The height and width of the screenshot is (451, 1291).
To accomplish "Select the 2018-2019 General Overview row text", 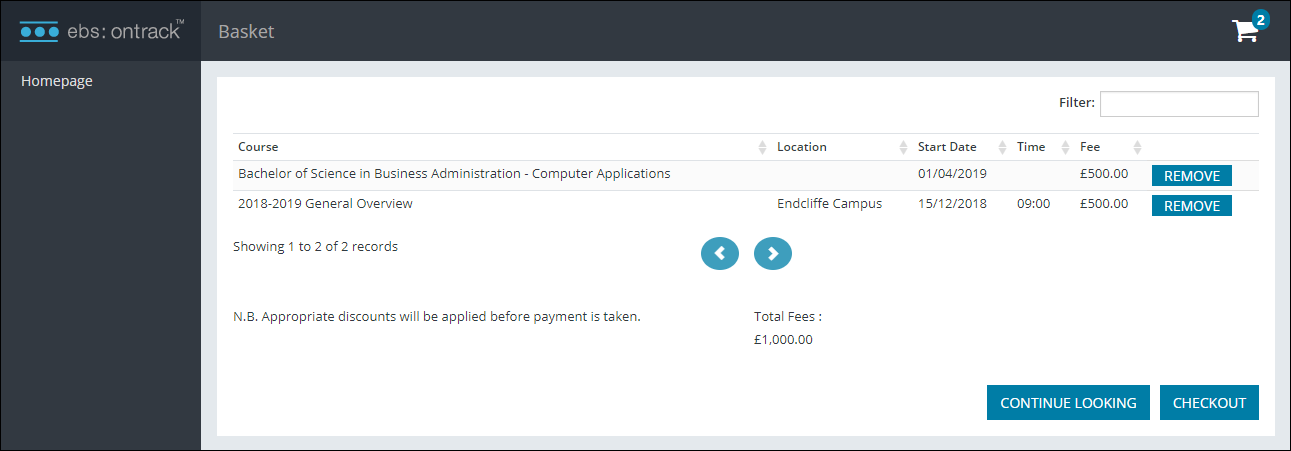I will [x=325, y=204].
